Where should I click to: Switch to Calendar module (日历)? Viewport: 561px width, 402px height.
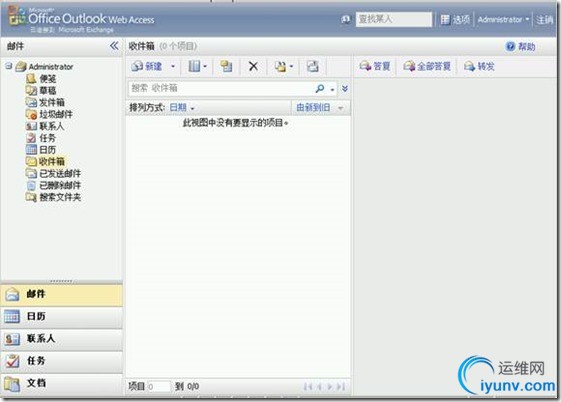[62, 317]
